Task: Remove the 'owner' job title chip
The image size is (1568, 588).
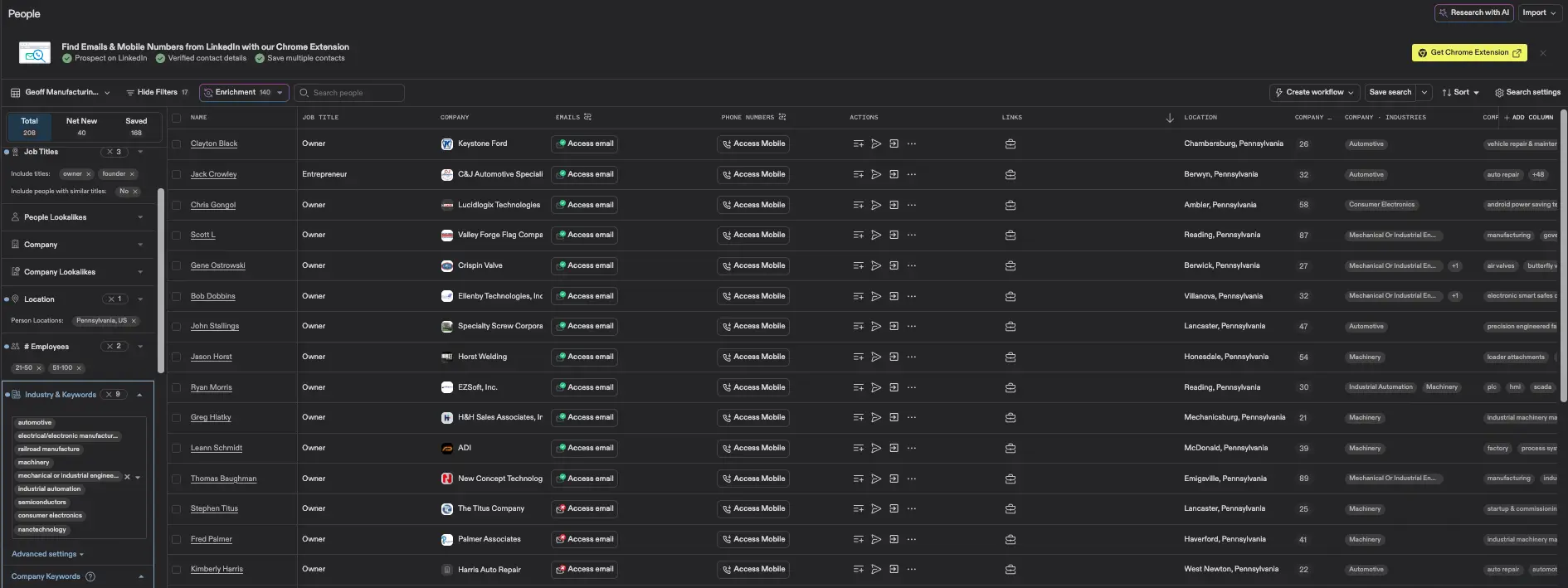Action: [88, 174]
